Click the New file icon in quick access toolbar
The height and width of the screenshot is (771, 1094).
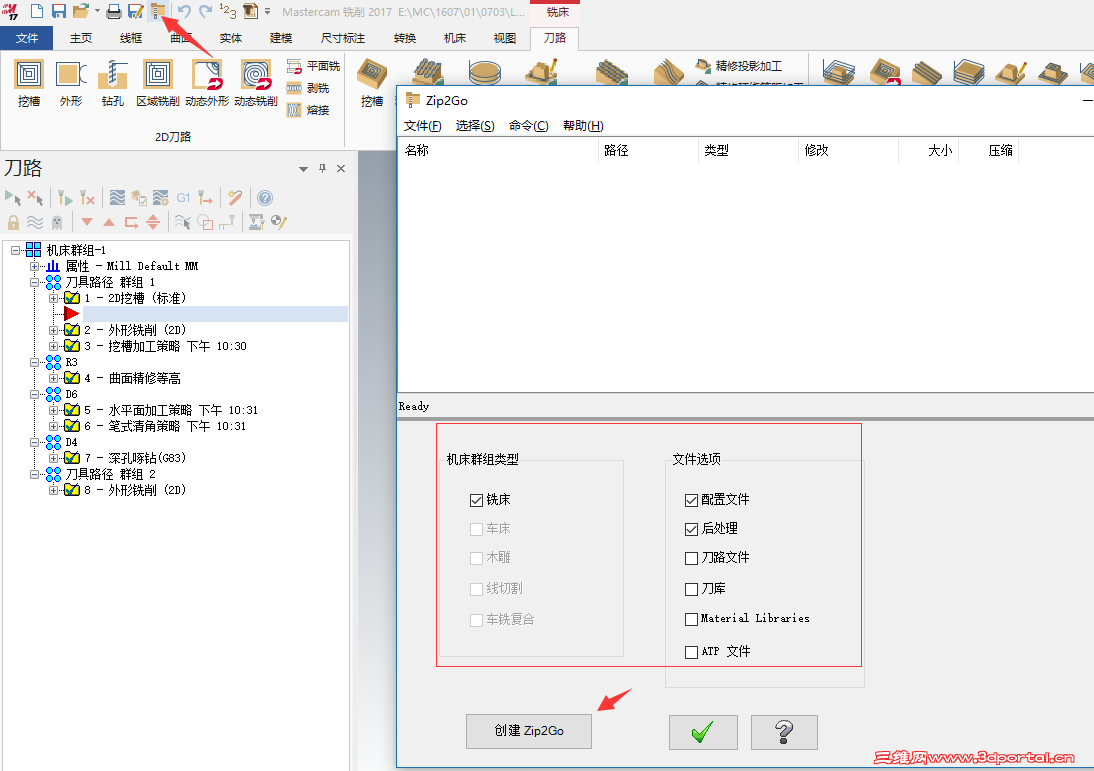click(36, 11)
